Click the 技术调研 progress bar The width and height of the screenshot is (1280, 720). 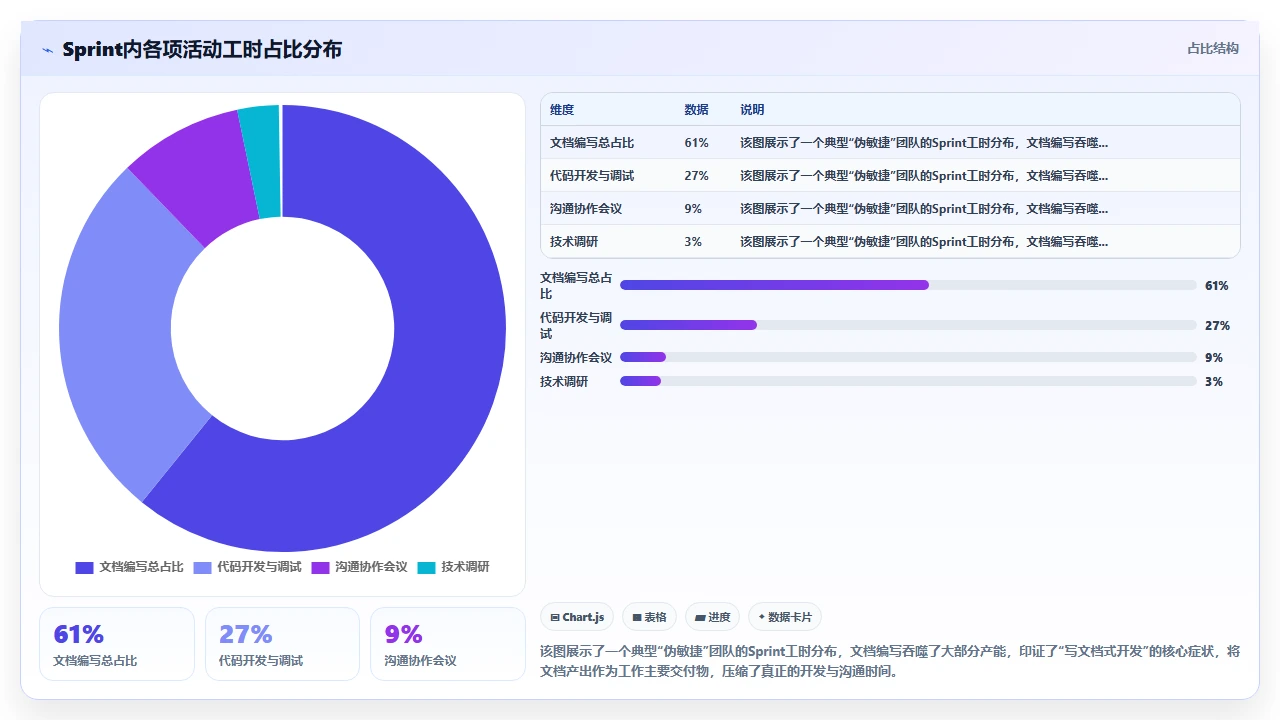pyautogui.click(x=908, y=381)
